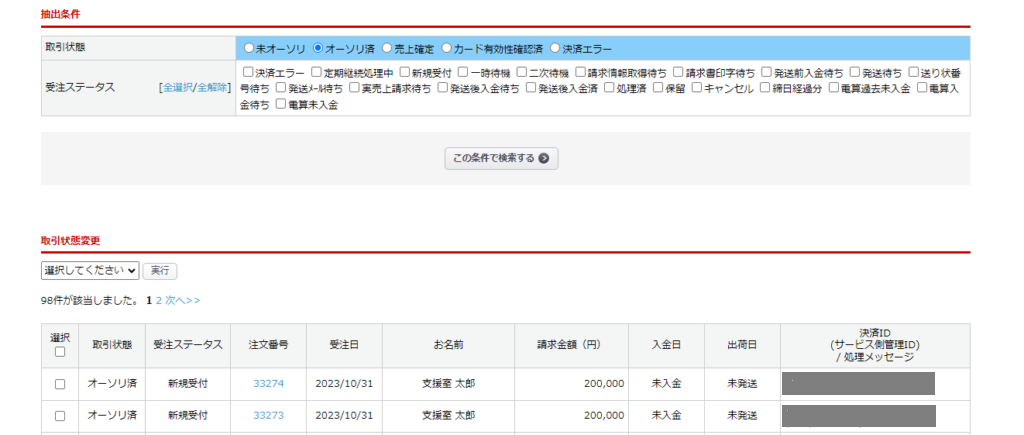Select the 未オーソリ radio button

coord(248,48)
